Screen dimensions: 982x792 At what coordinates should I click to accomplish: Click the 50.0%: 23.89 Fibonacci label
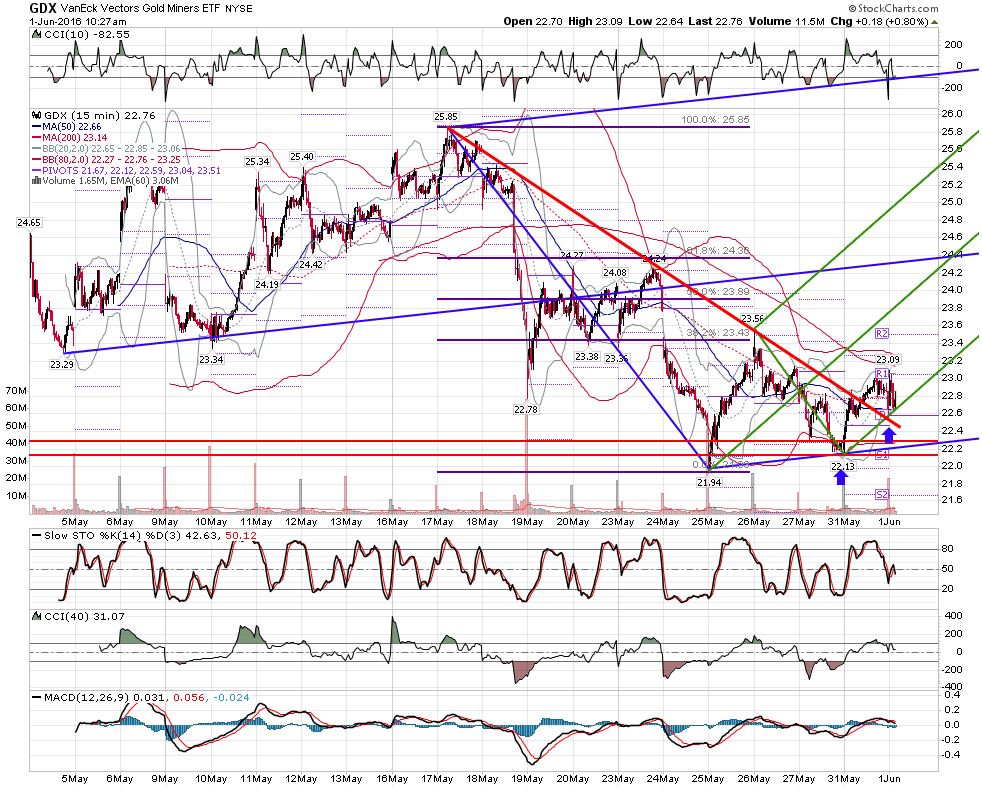tap(718, 292)
